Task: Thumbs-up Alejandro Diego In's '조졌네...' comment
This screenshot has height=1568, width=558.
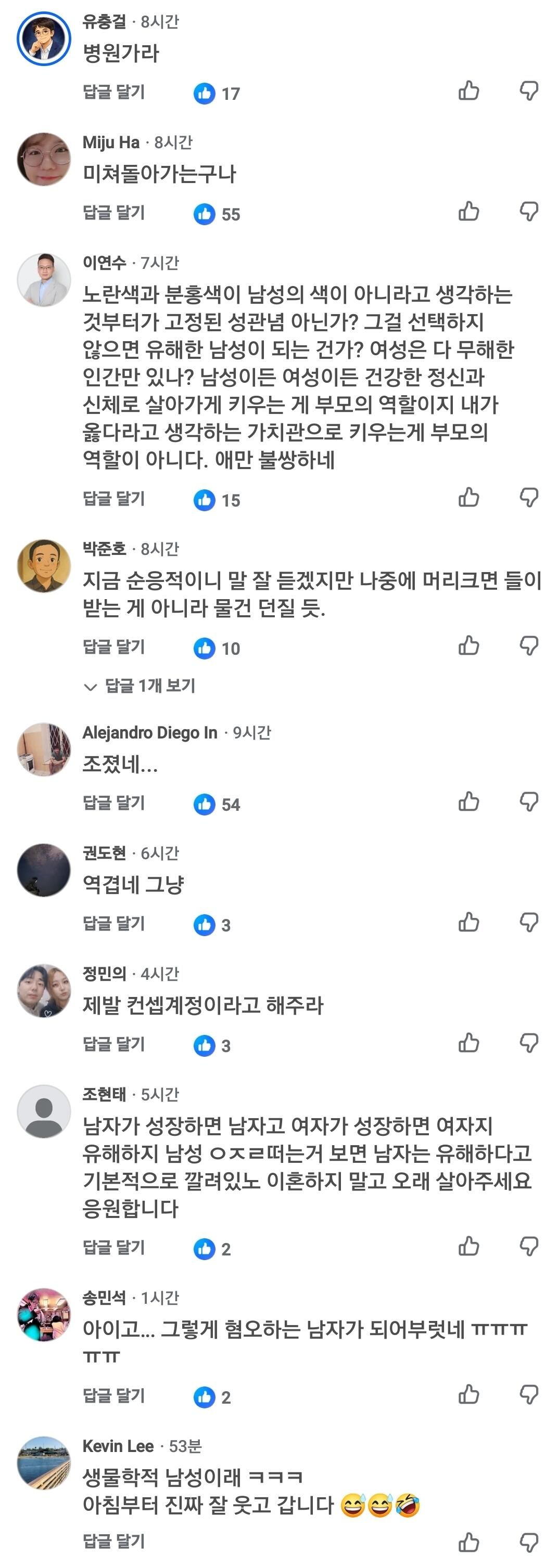Action: 468,801
